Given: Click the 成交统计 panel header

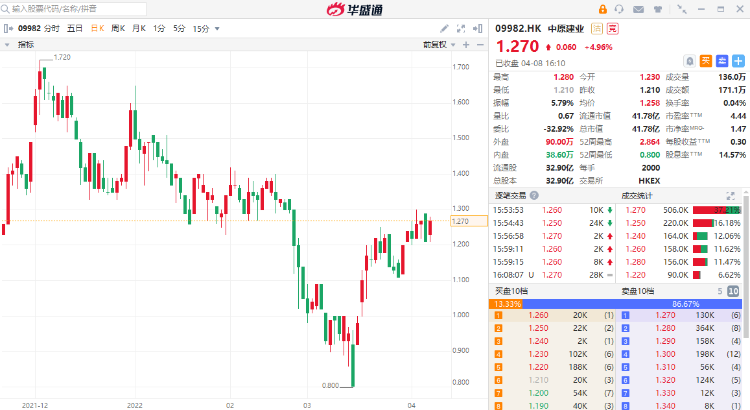Looking at the screenshot, I should coord(637,195).
